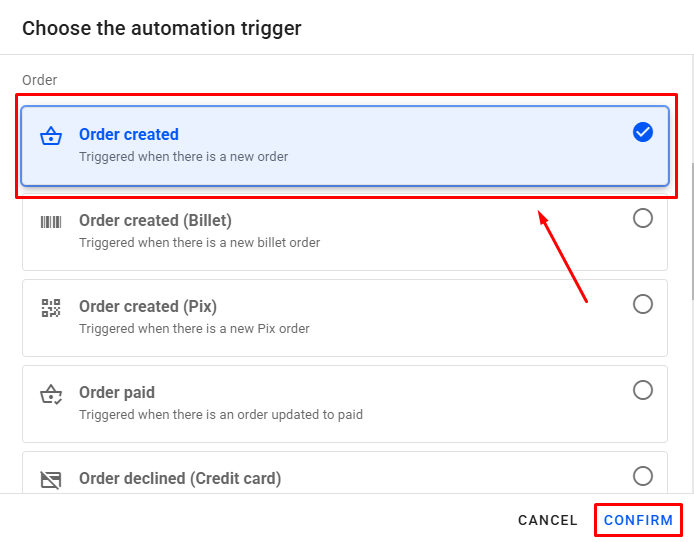The image size is (694, 542).
Task: Deselect the checked Order created radio button
Action: (643, 132)
